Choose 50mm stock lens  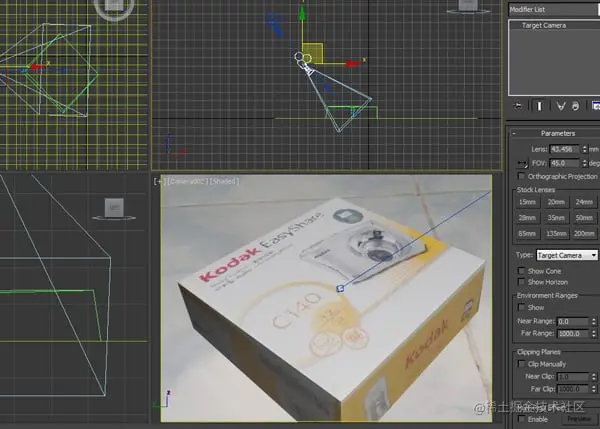584,218
